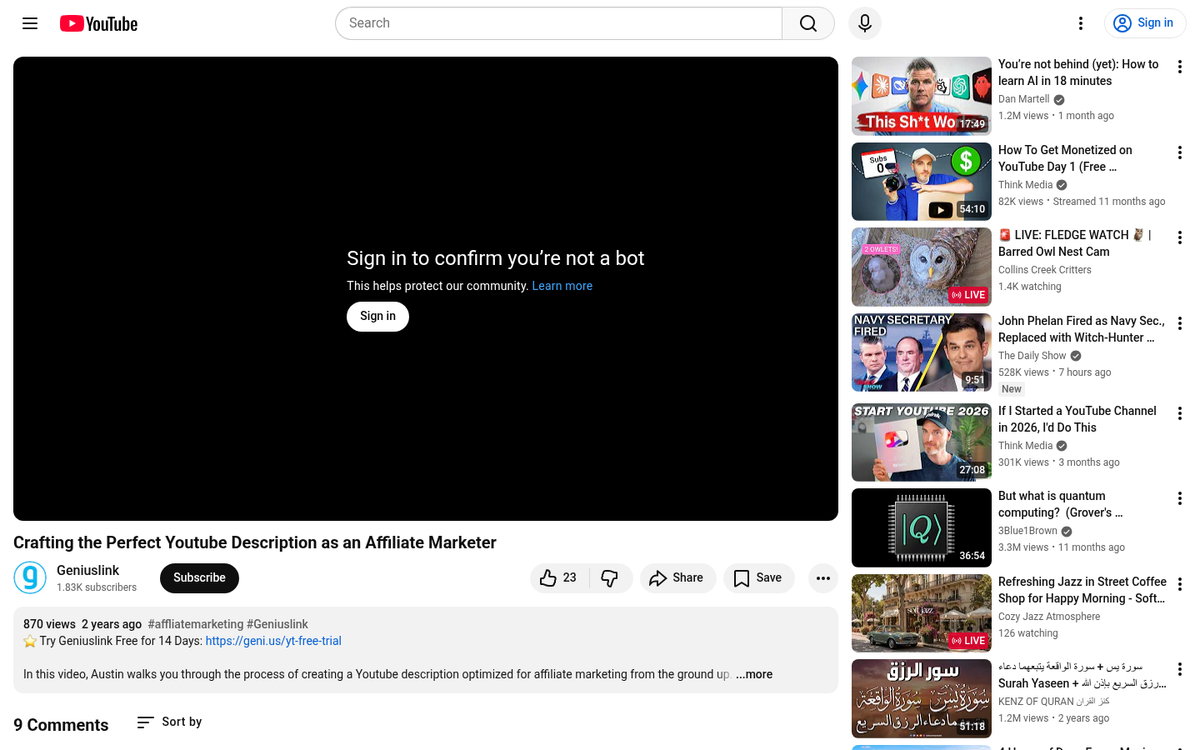The width and height of the screenshot is (1200, 750).
Task: Start a voice search with the microphone icon
Action: coord(864,23)
